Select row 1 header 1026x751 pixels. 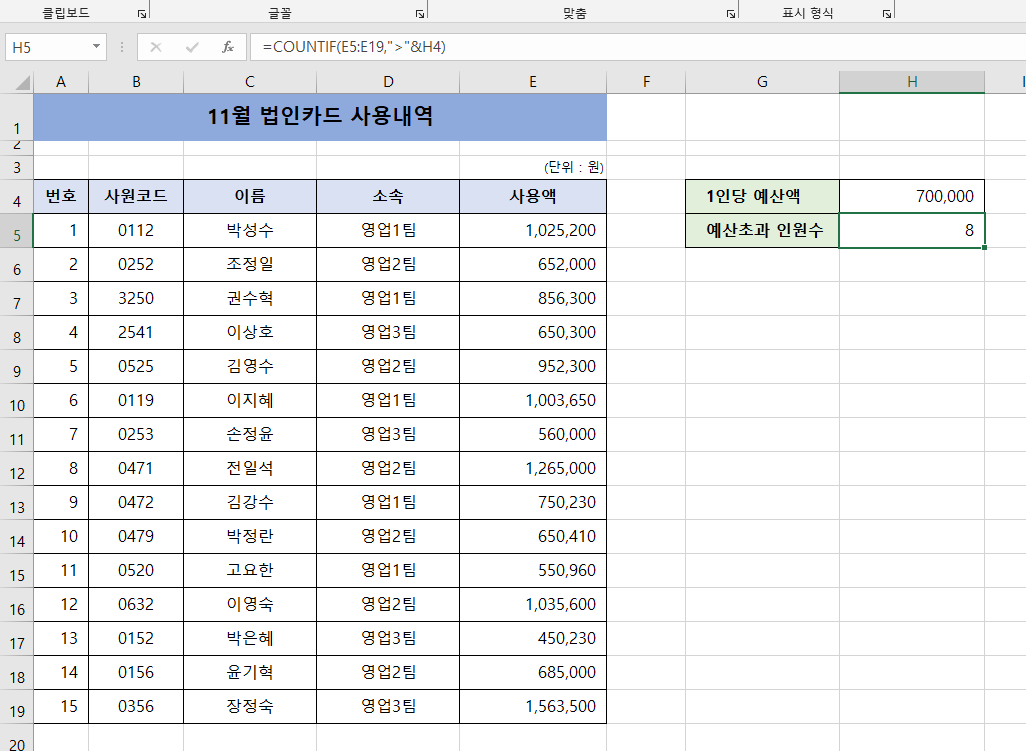coord(16,117)
